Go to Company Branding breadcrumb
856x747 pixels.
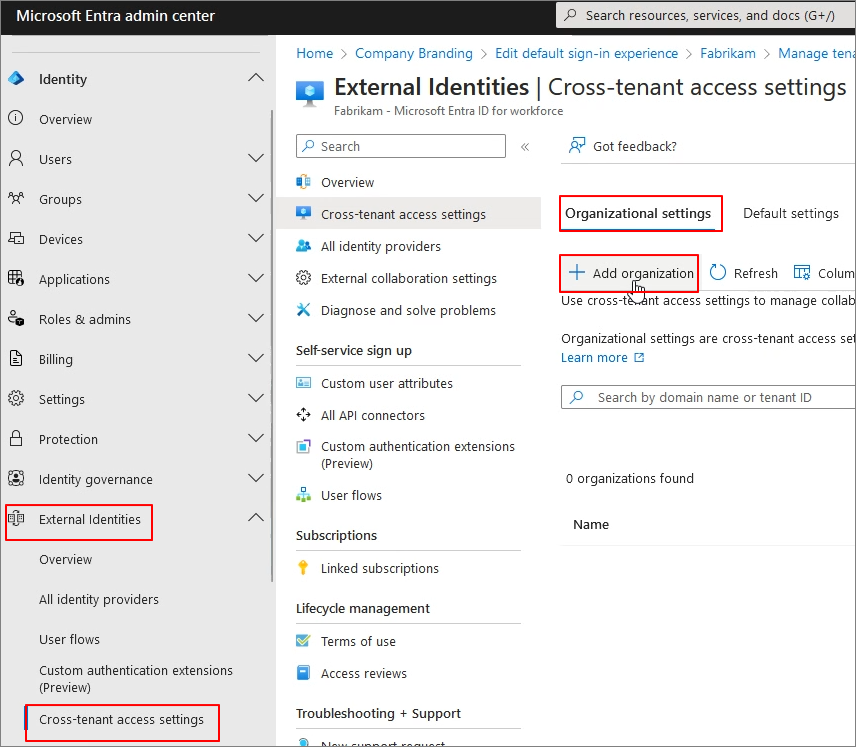click(x=414, y=53)
